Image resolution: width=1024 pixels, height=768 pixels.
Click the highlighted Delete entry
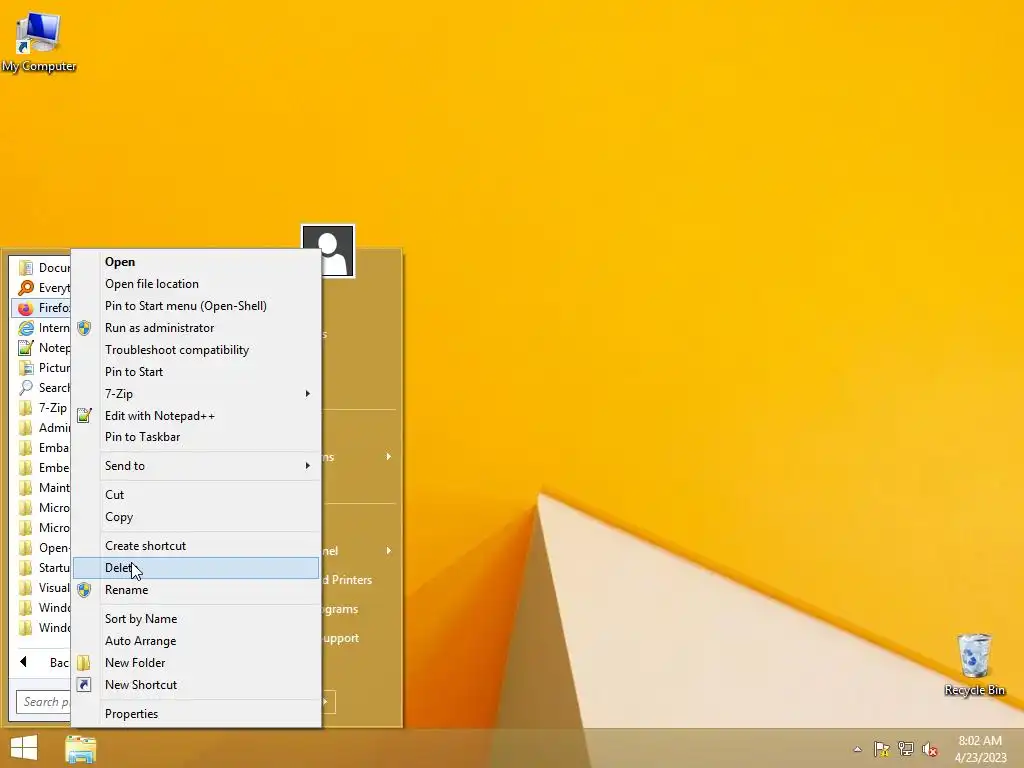[x=196, y=568]
